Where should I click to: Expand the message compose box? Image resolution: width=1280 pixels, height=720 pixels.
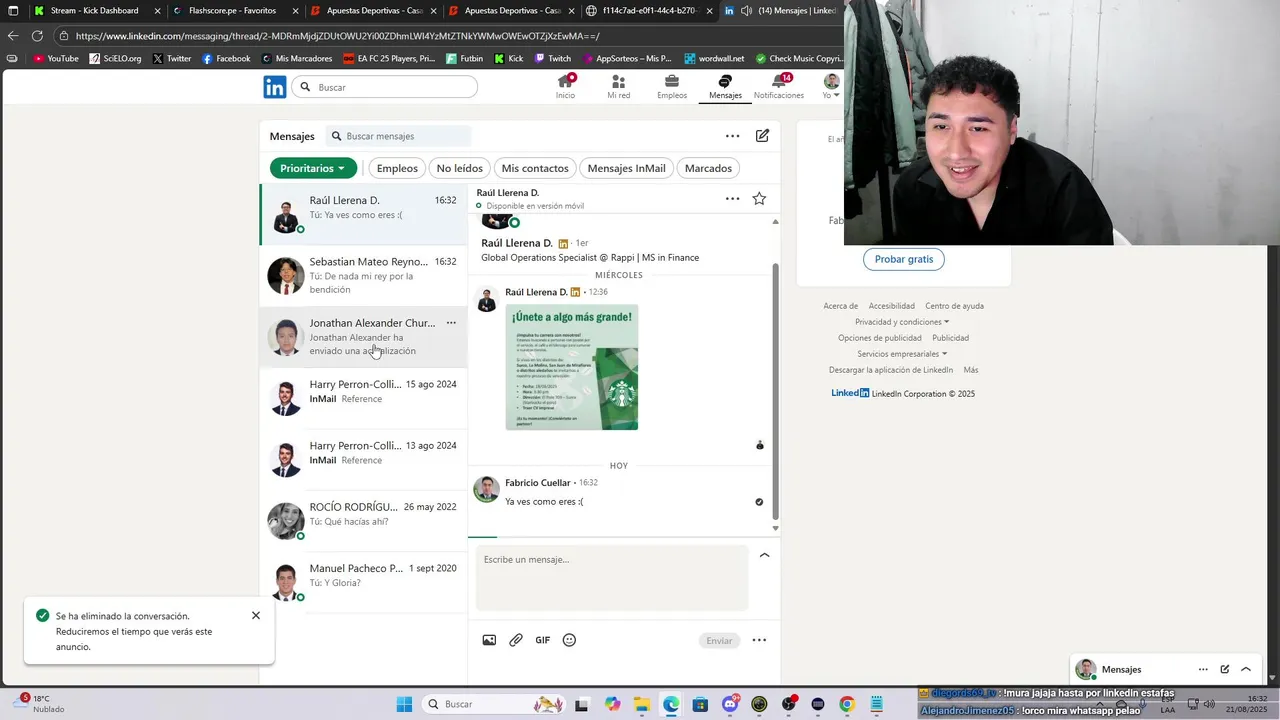point(764,555)
